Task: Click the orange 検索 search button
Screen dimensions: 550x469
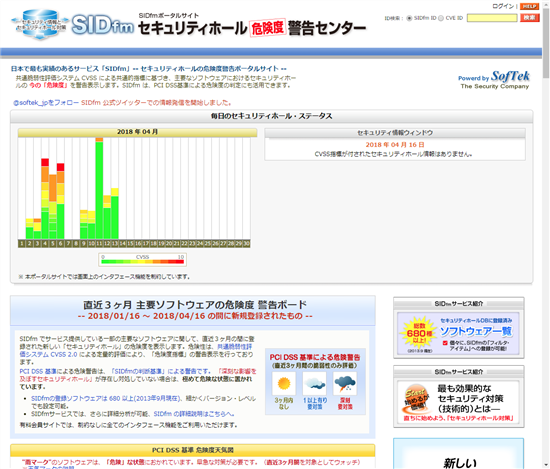Action: [530, 18]
